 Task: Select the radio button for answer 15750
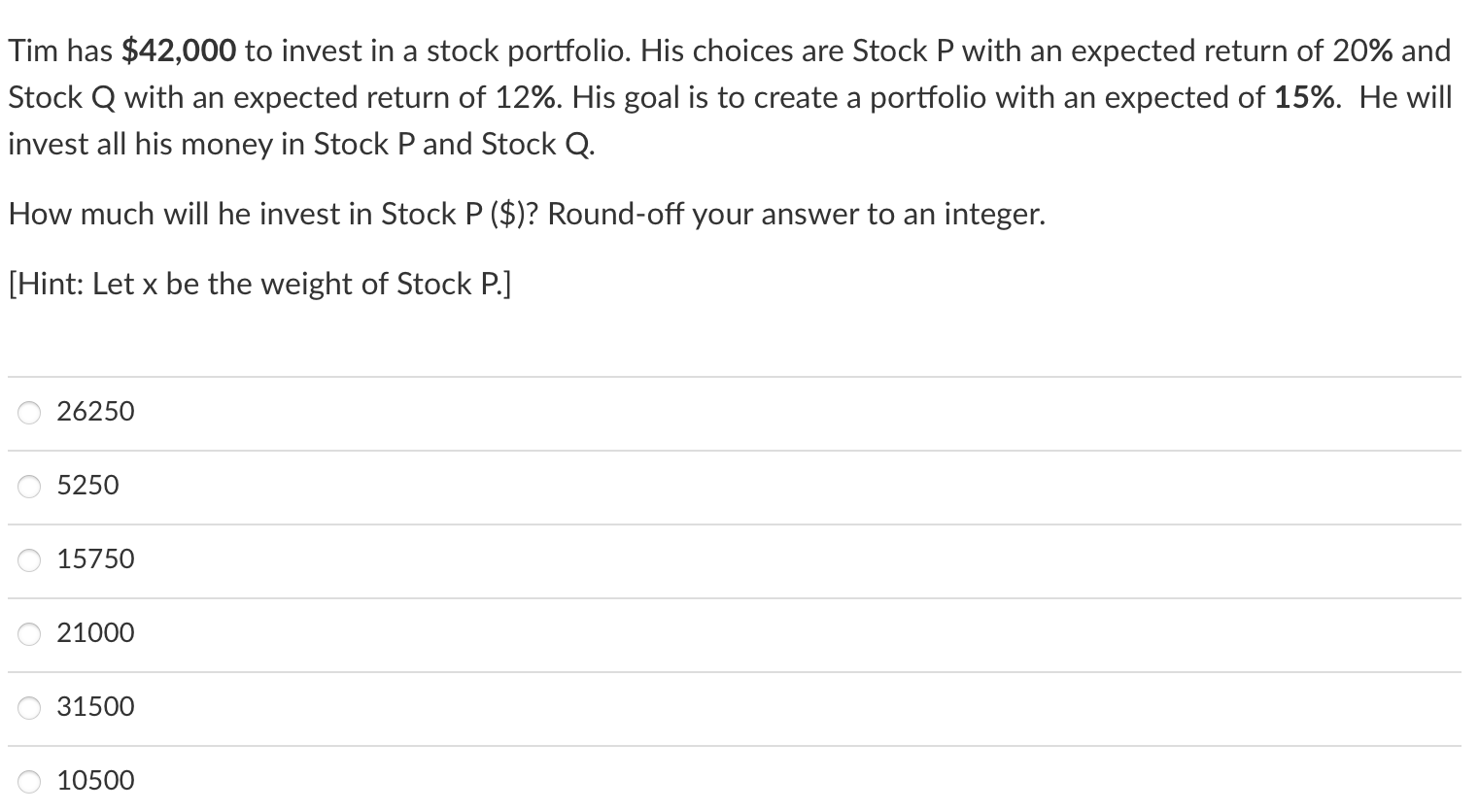pyautogui.click(x=28, y=560)
